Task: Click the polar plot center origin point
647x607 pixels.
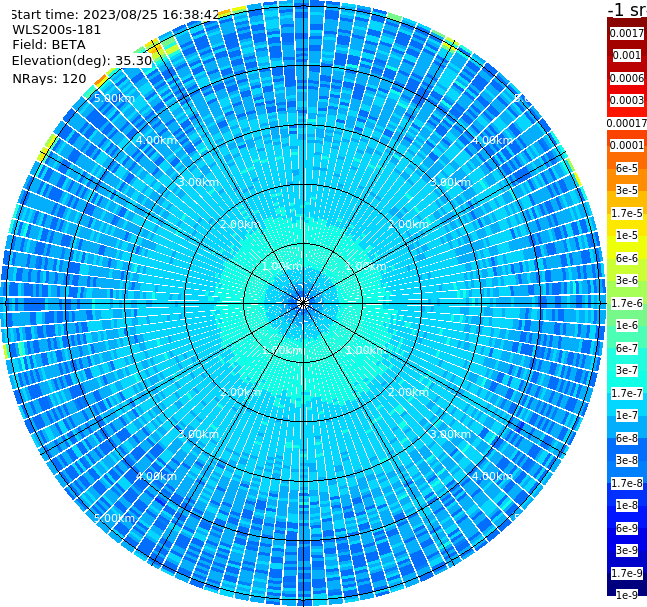Action: tap(303, 303)
